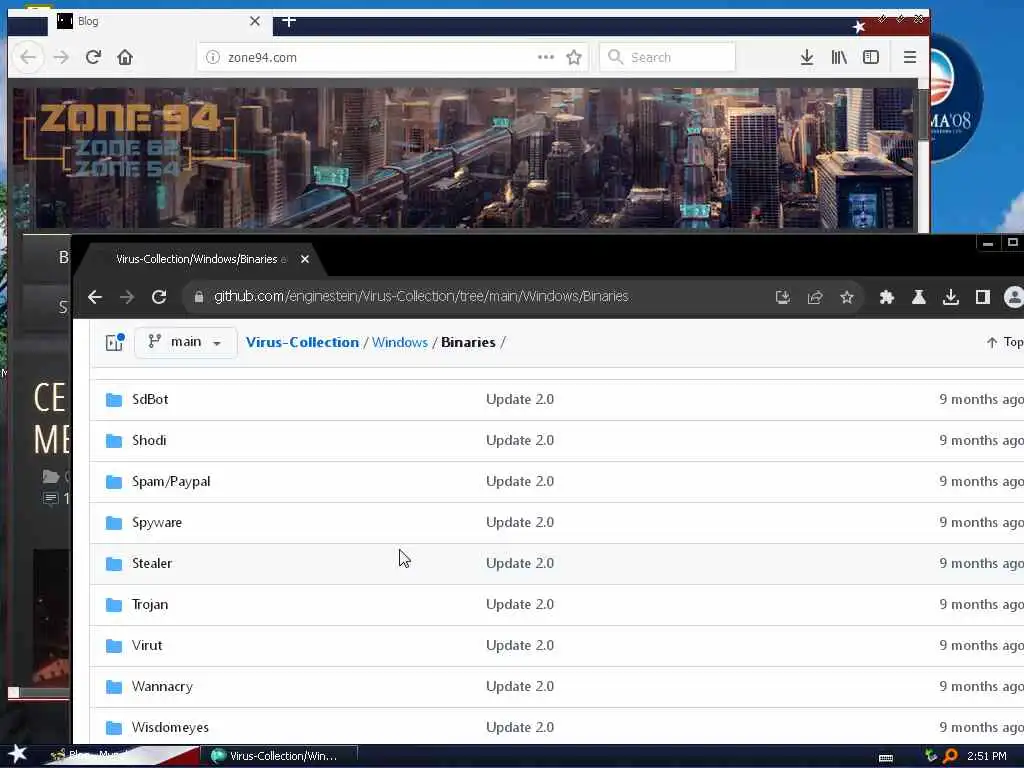The width and height of the screenshot is (1024, 768).
Task: Click Trojan row Update 2.0 commit message
Action: pyautogui.click(x=520, y=604)
